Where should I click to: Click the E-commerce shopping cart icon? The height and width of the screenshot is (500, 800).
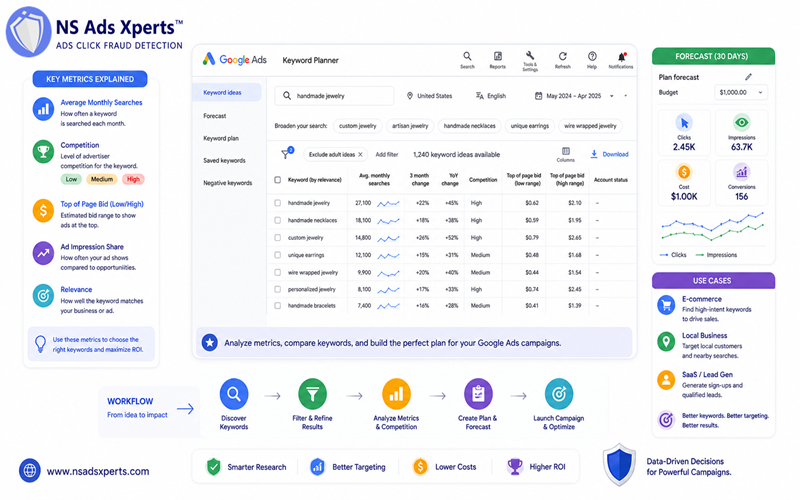pyautogui.click(x=666, y=306)
